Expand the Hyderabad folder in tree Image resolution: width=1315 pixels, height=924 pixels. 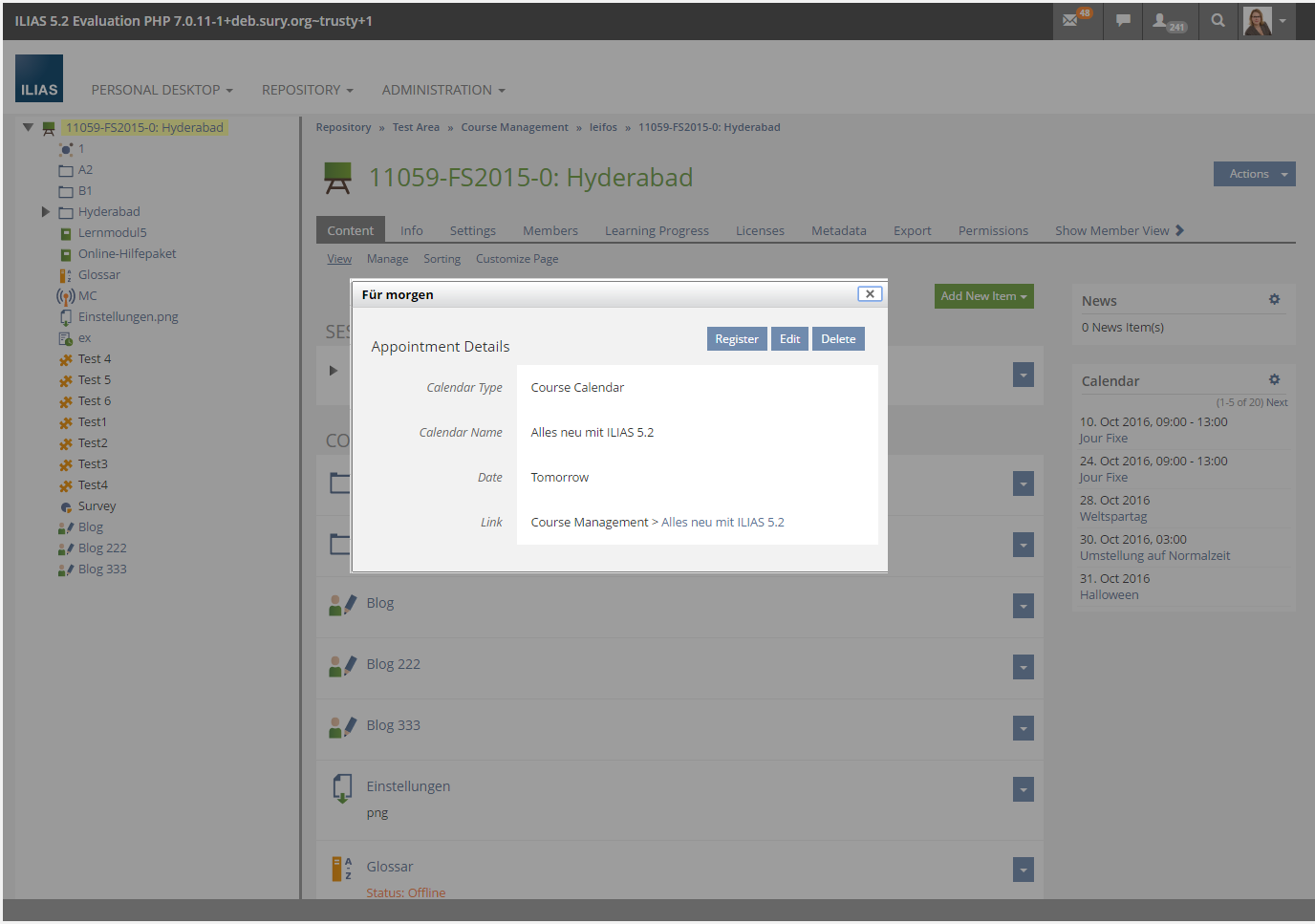45,212
